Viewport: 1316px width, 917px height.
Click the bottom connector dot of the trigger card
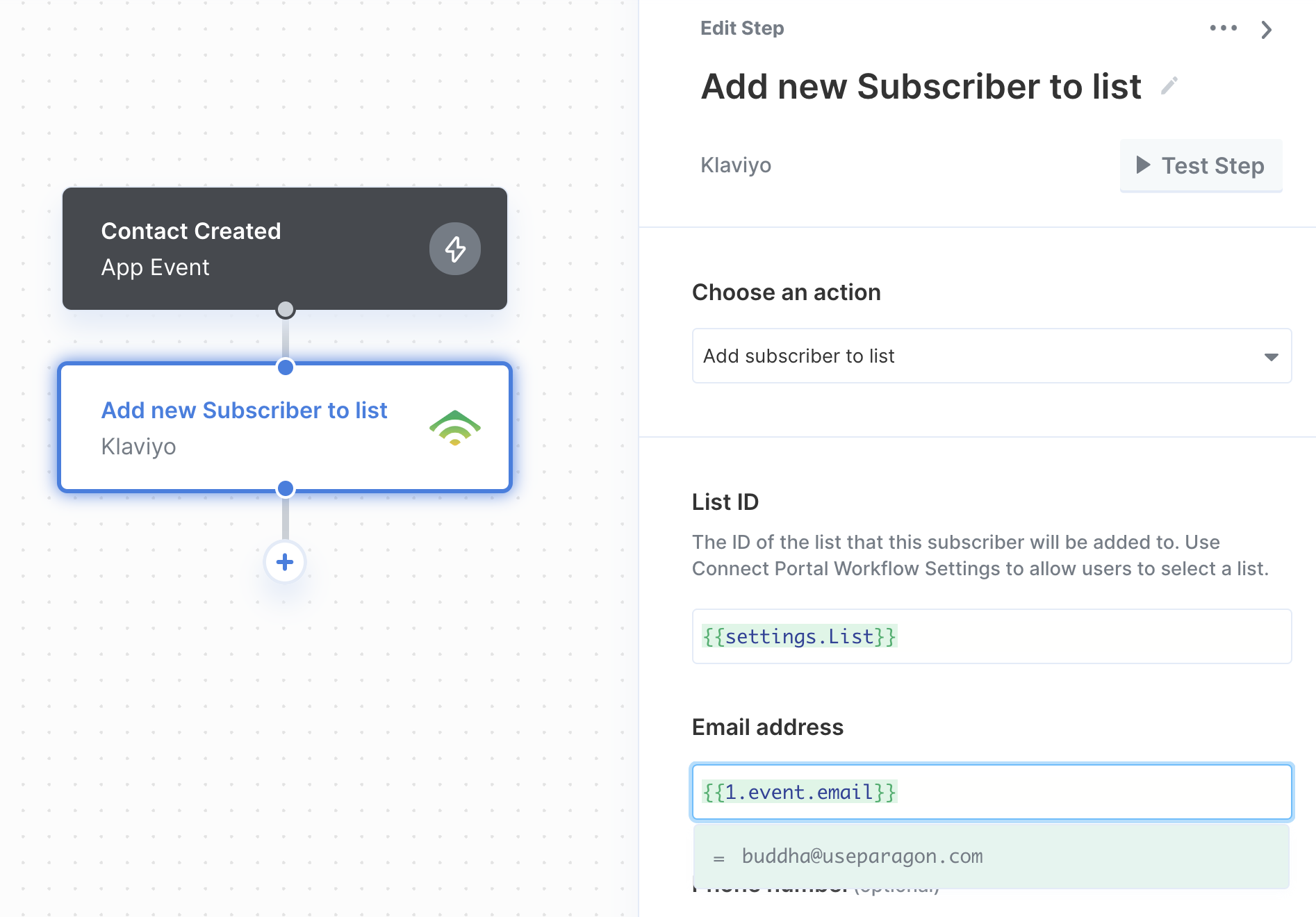[x=285, y=310]
